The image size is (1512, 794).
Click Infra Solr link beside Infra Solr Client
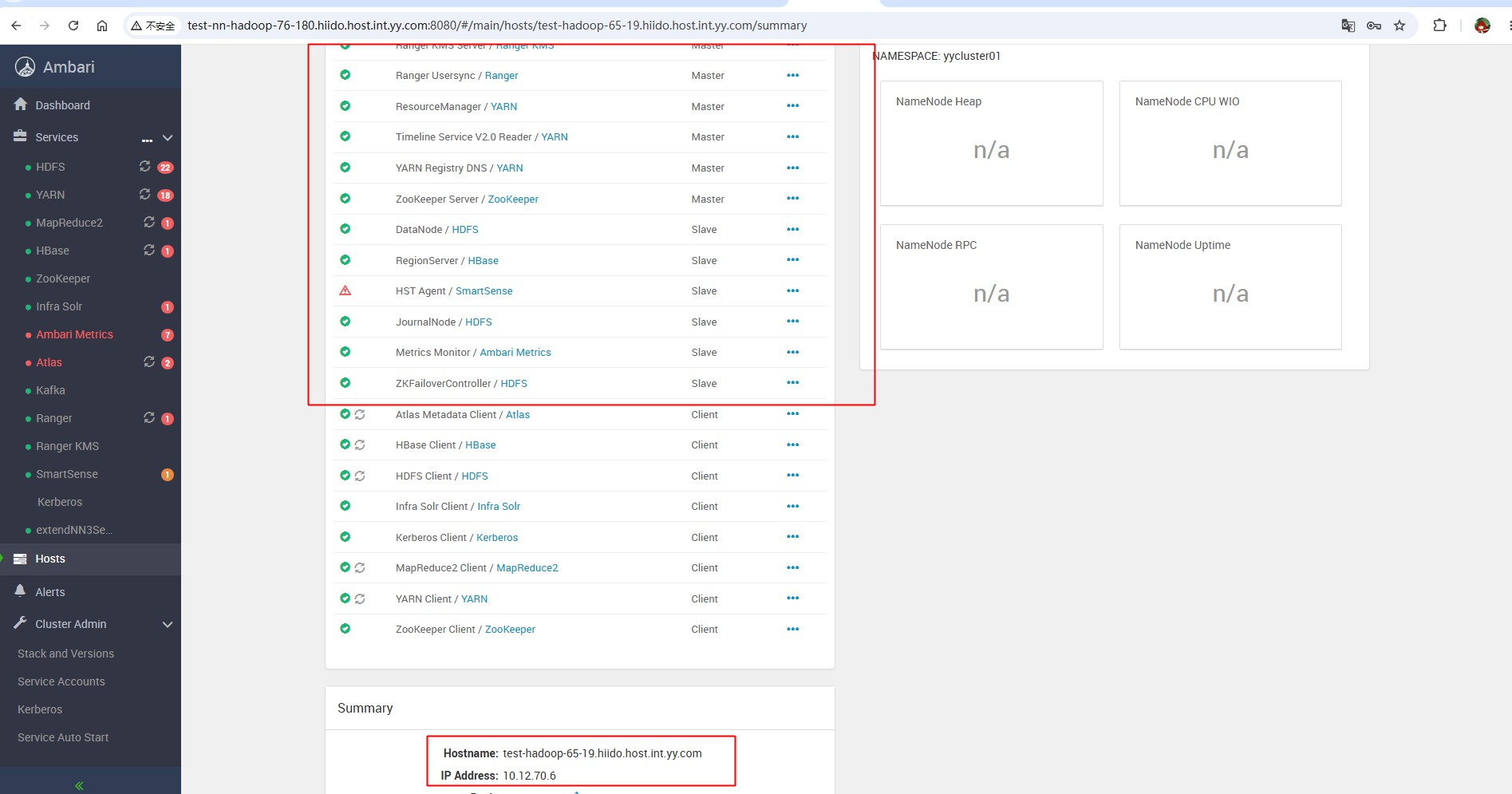(499, 506)
